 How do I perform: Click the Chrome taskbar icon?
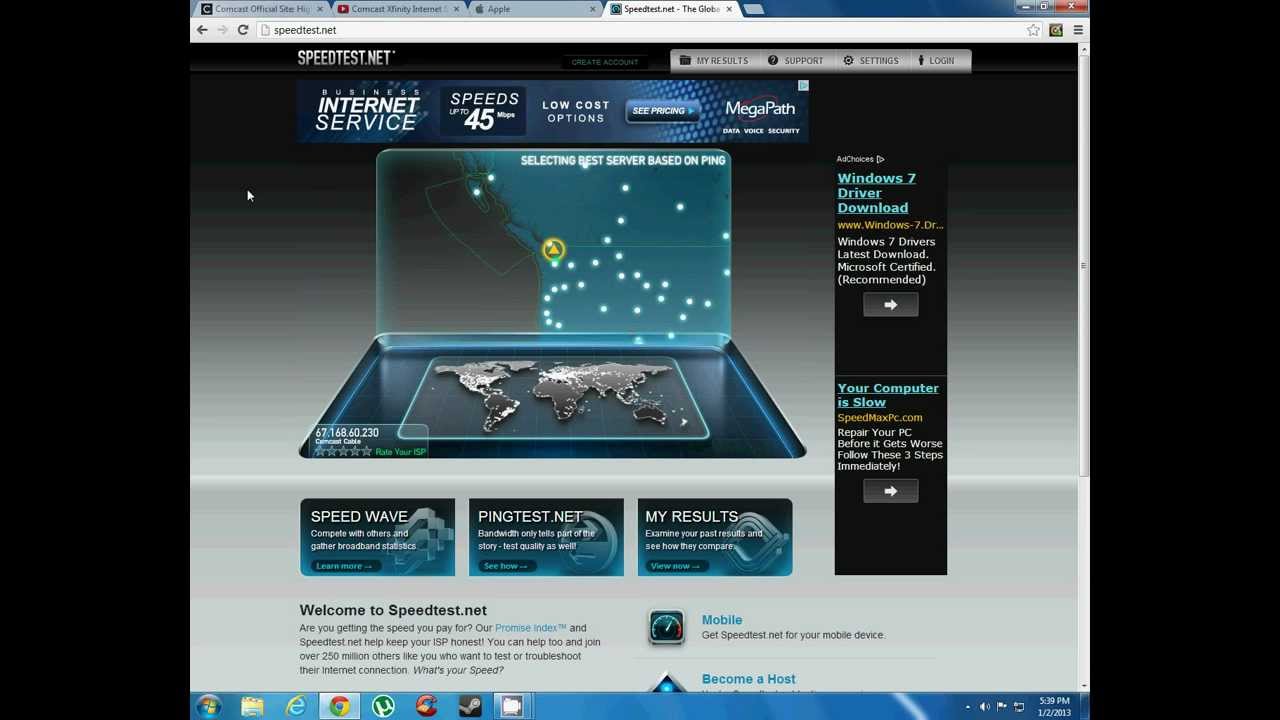click(x=340, y=707)
